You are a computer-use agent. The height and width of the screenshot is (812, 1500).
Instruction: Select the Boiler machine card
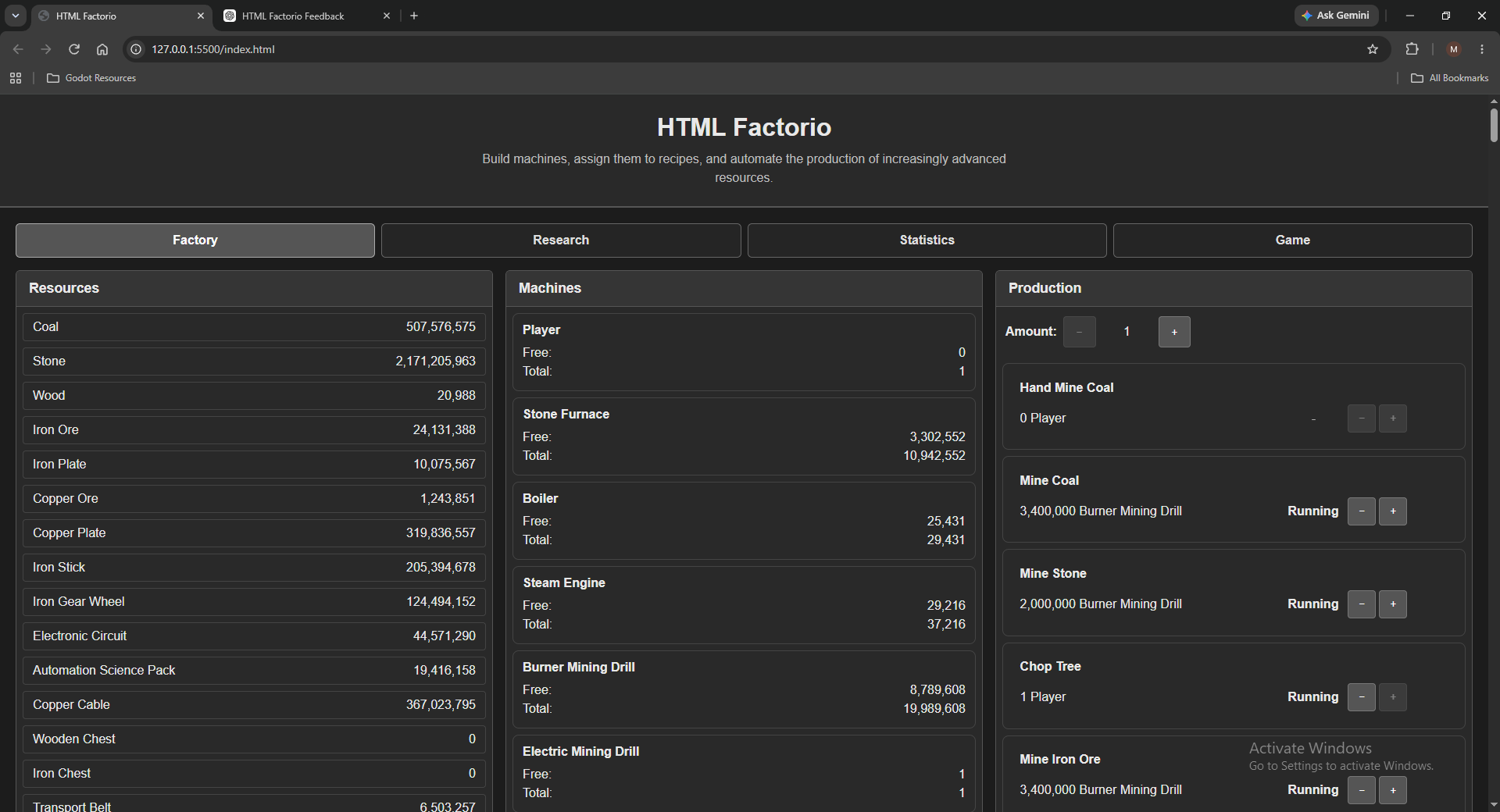(x=744, y=521)
